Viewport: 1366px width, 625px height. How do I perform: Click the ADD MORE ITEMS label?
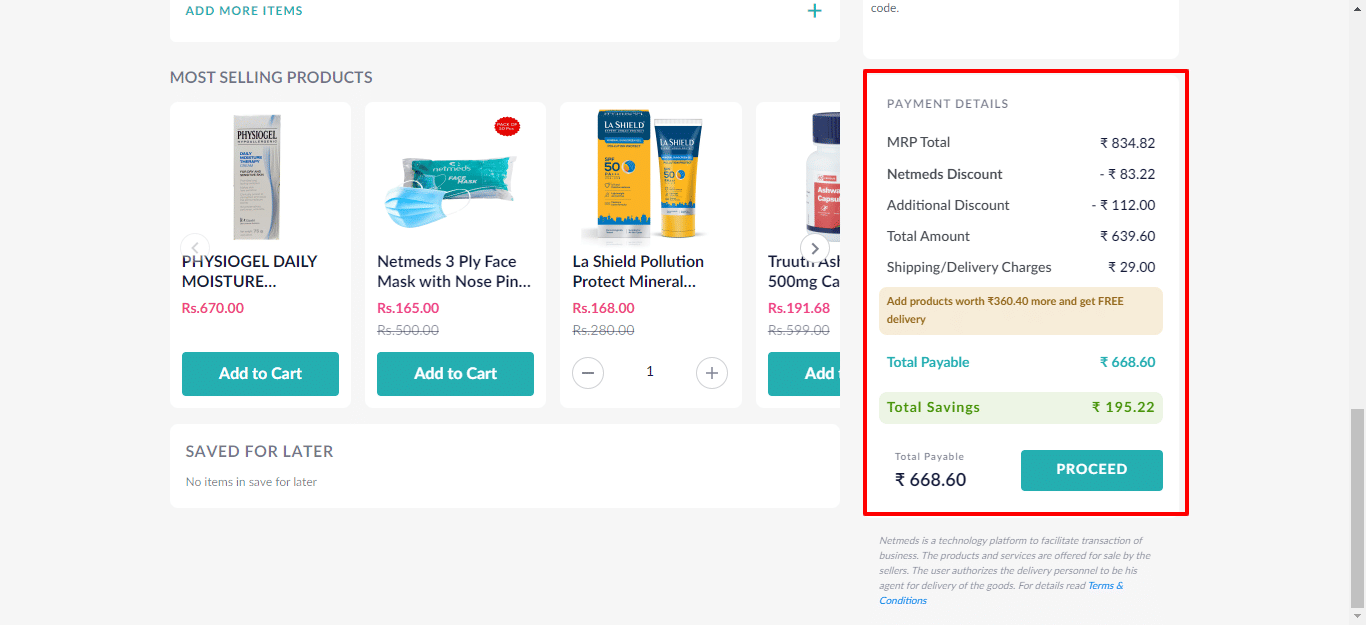pos(244,11)
